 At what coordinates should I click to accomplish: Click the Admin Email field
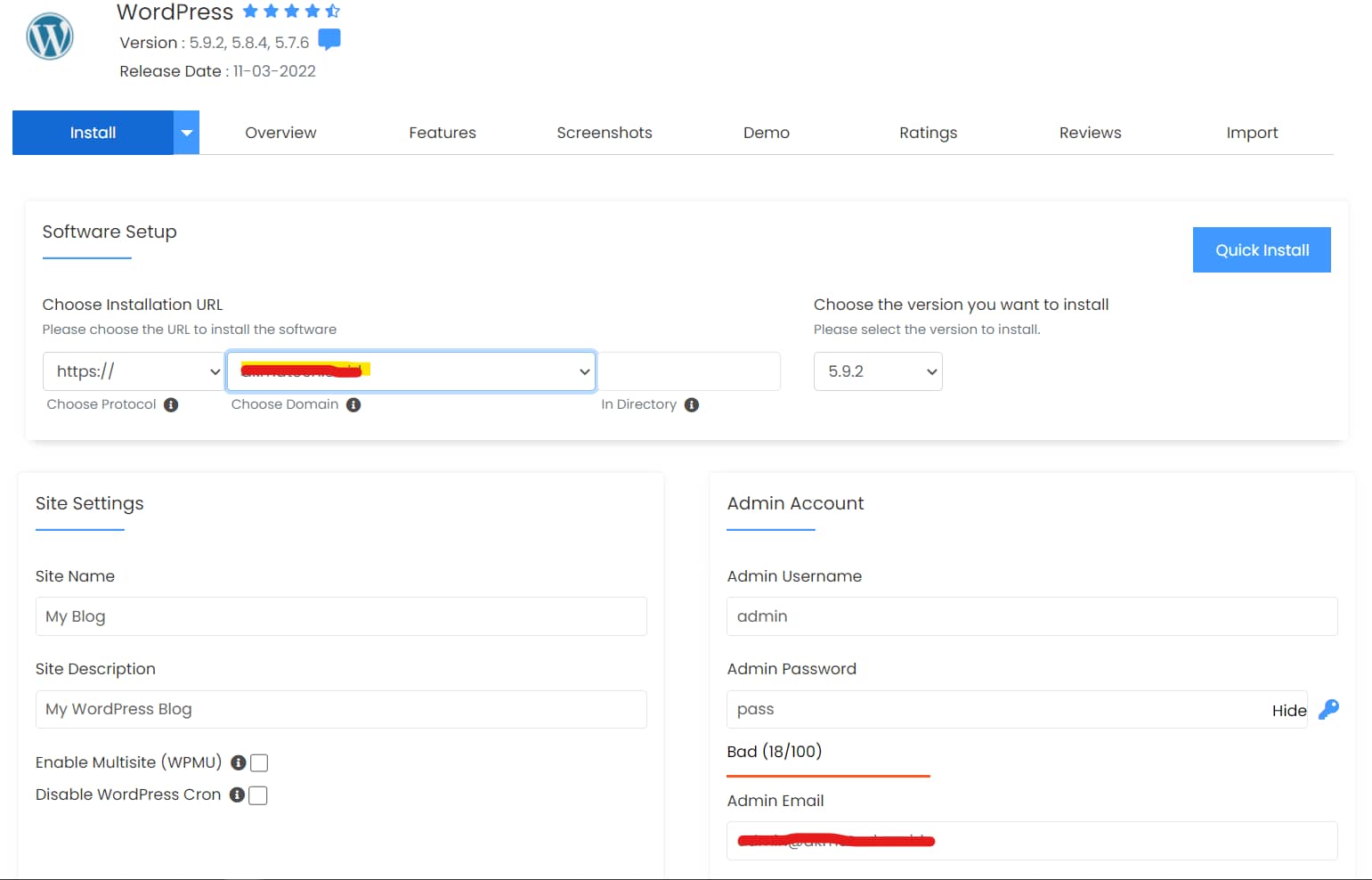pyautogui.click(x=1032, y=841)
